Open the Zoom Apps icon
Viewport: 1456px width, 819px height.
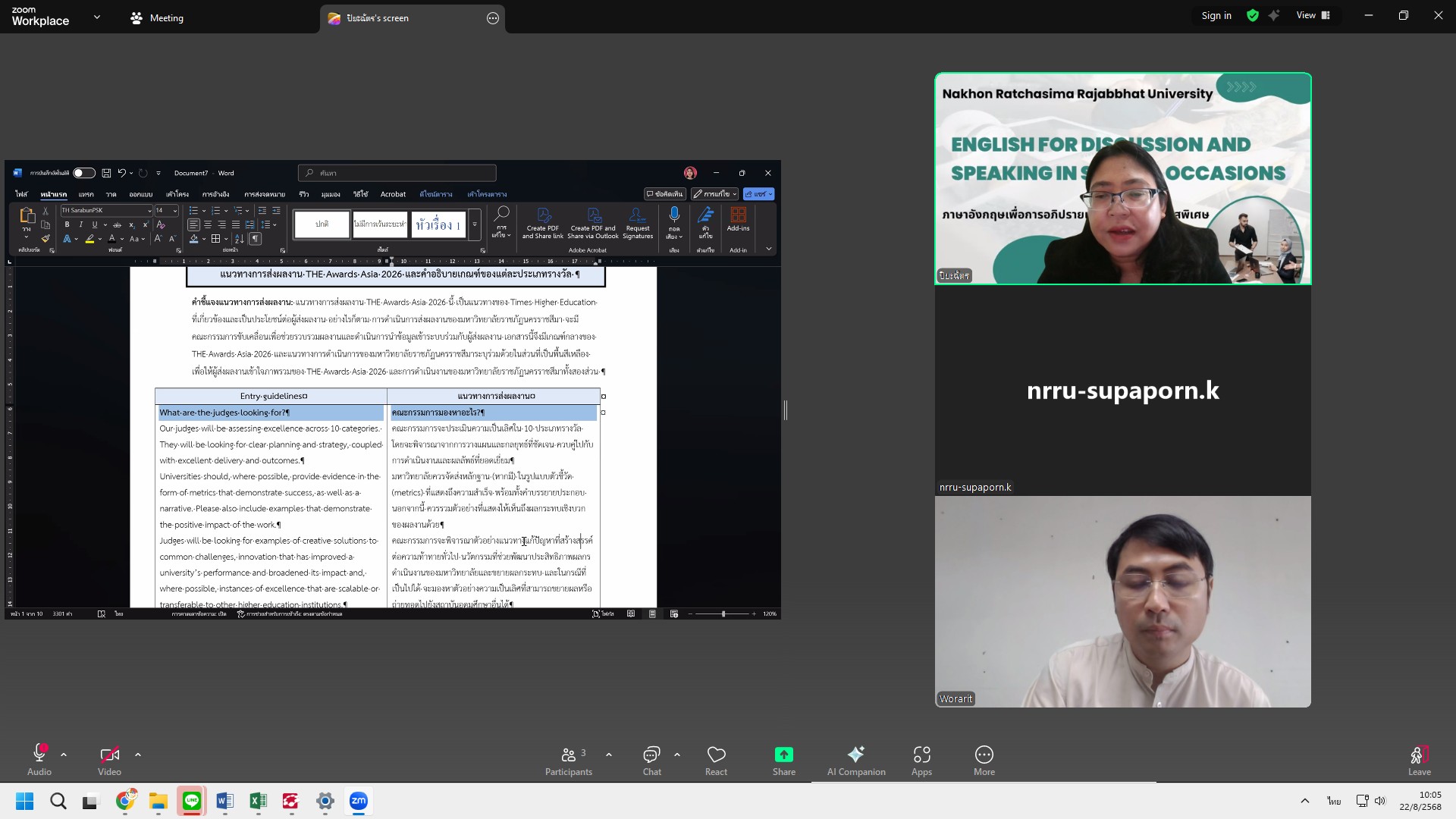click(921, 755)
